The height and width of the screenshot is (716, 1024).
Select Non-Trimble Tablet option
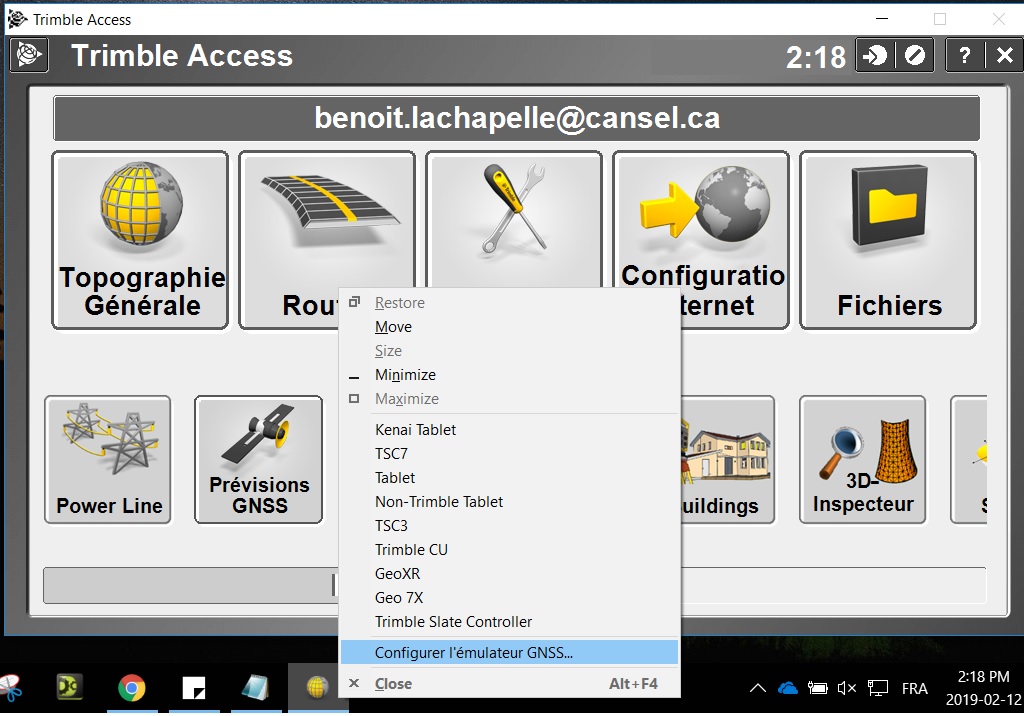click(509, 502)
